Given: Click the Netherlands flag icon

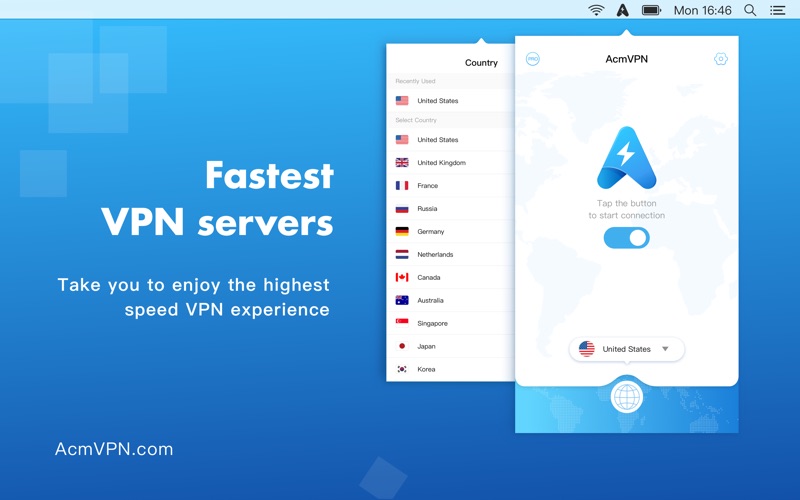Looking at the screenshot, I should tap(402, 254).
